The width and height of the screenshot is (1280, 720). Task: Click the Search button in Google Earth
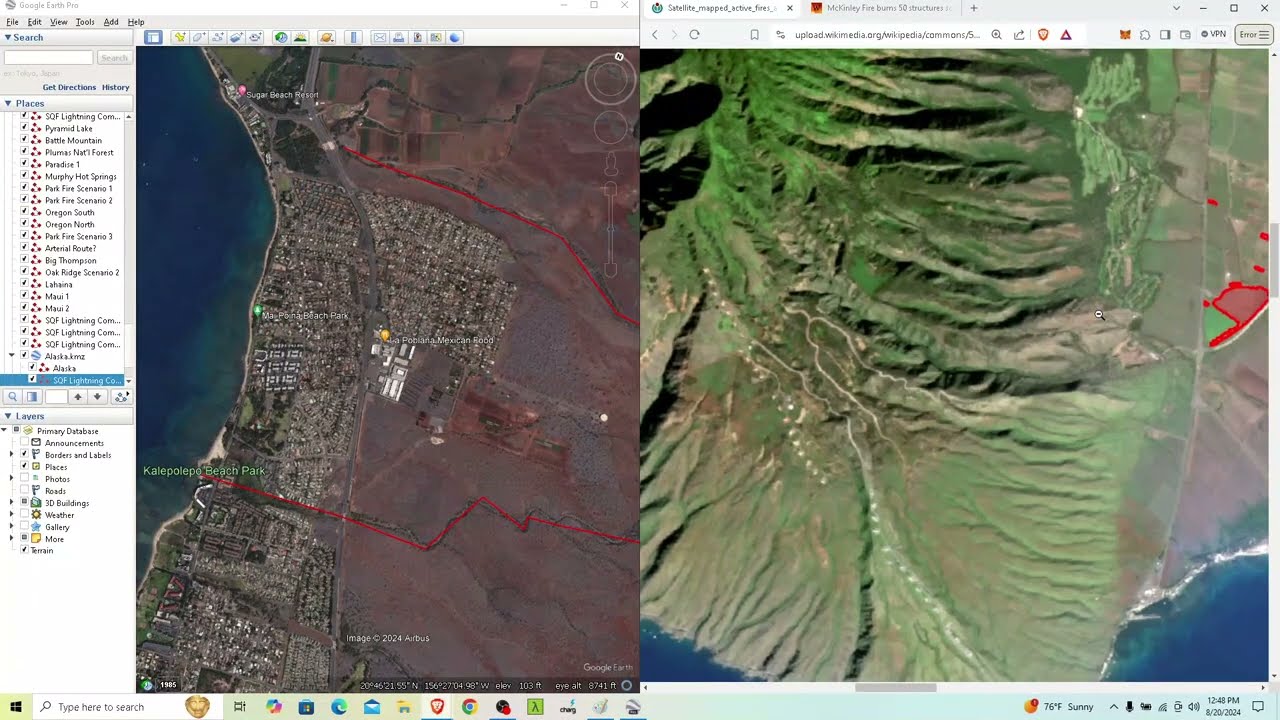tap(114, 58)
